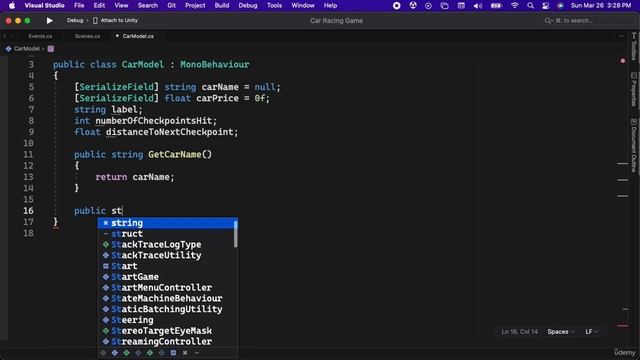The width and height of the screenshot is (640, 360).
Task: Click the GetCarName method name
Action: pos(175,154)
